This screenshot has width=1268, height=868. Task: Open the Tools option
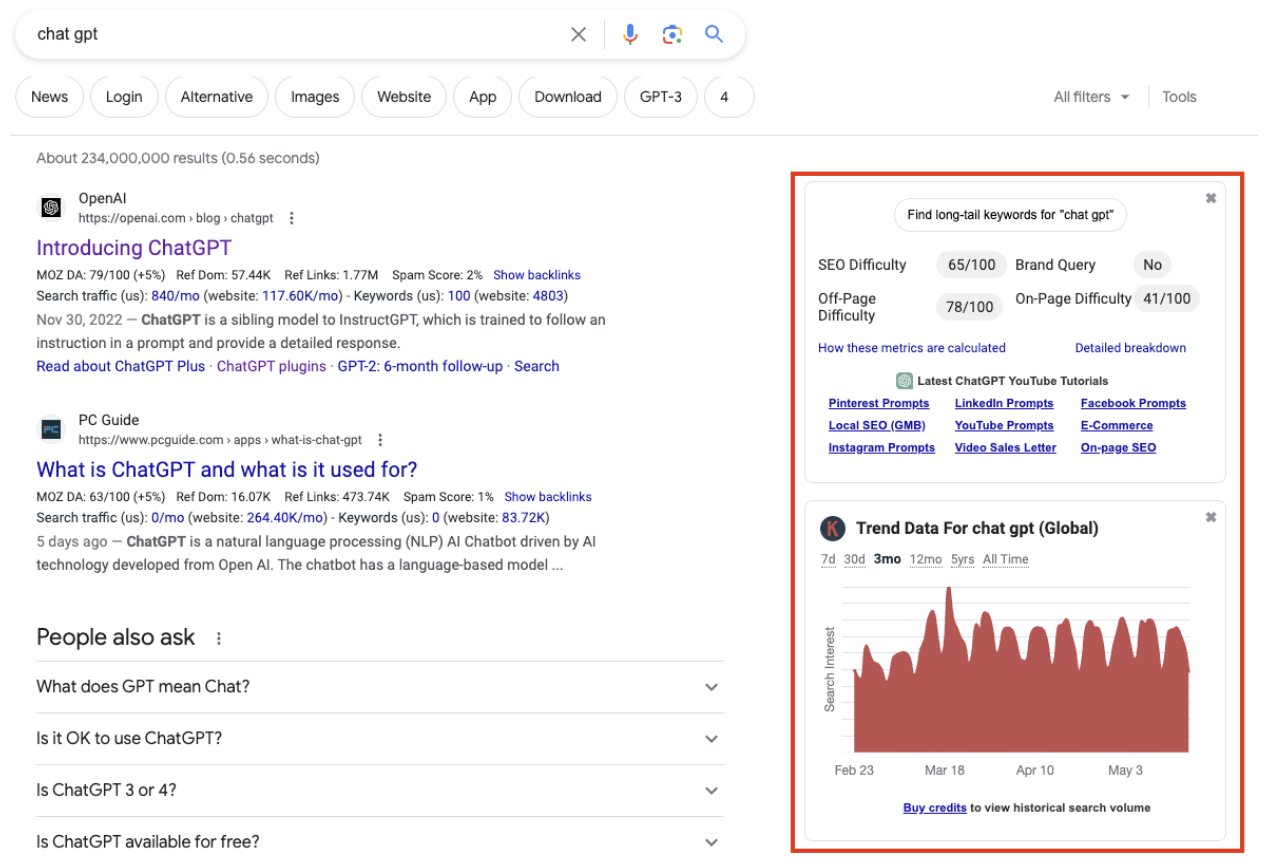click(1179, 97)
